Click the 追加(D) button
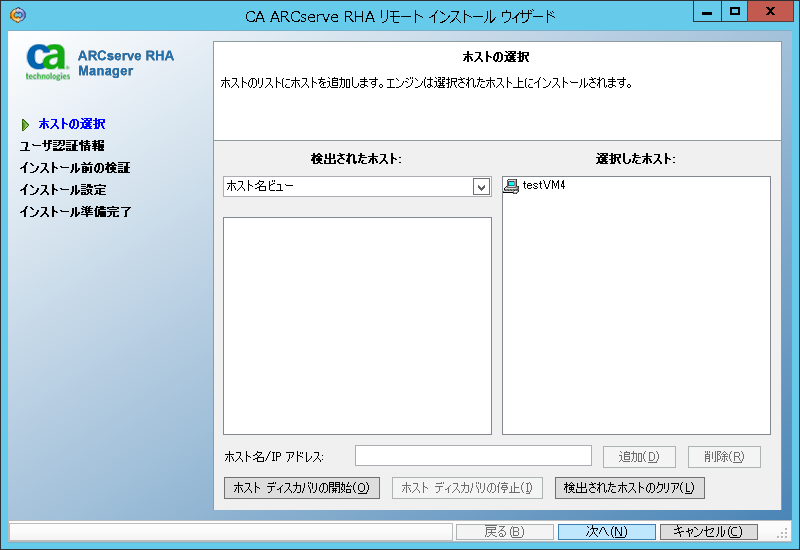 coord(639,457)
